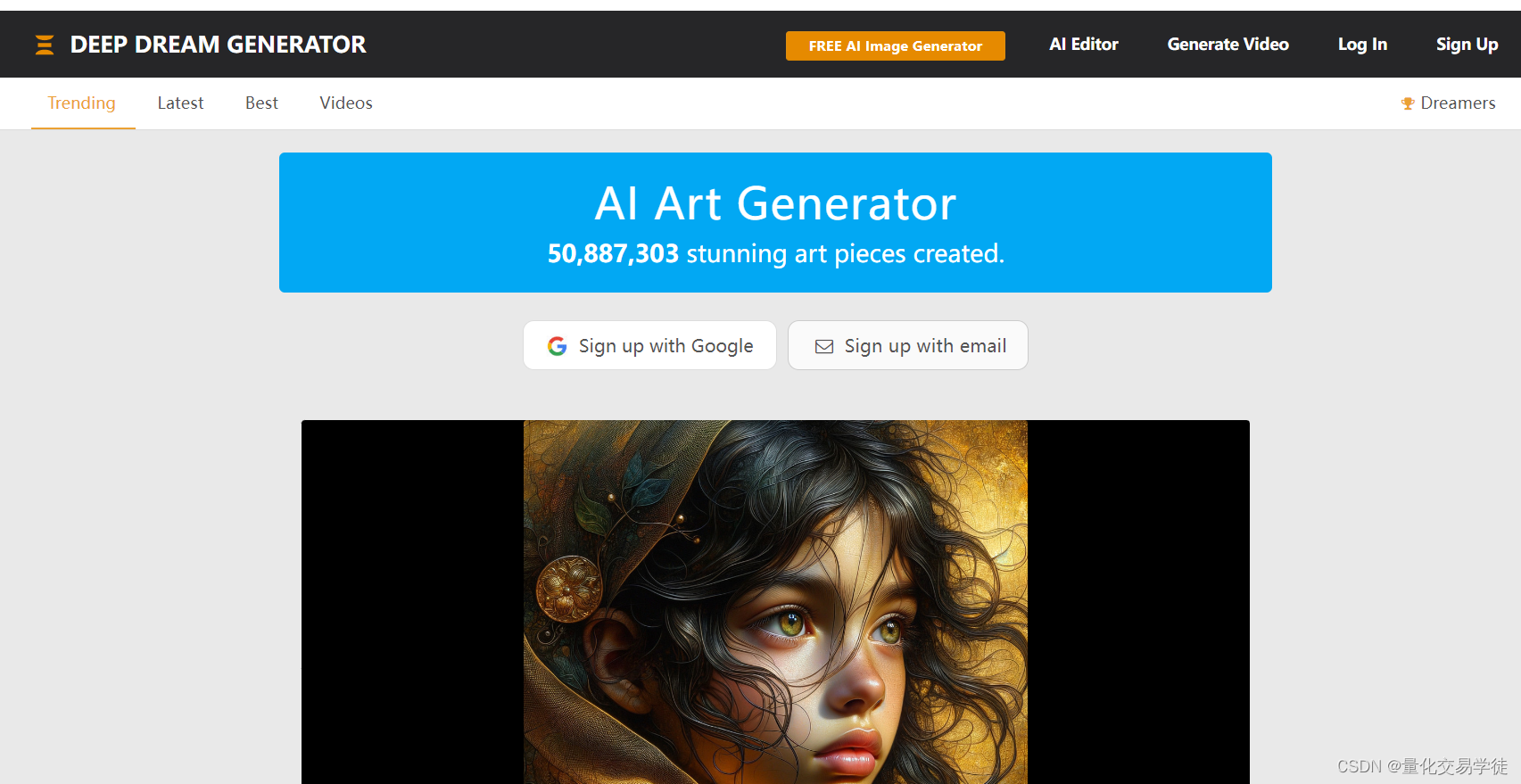
Task: Sign up with Google account
Action: [649, 345]
